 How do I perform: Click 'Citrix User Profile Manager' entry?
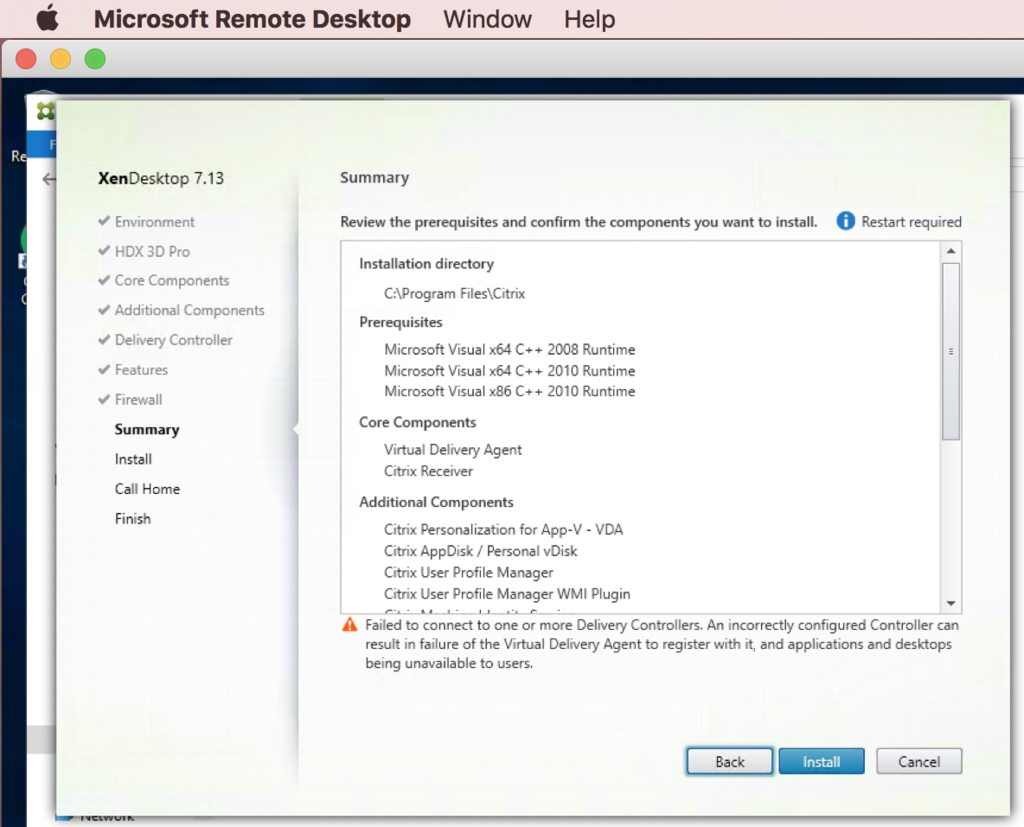point(468,573)
